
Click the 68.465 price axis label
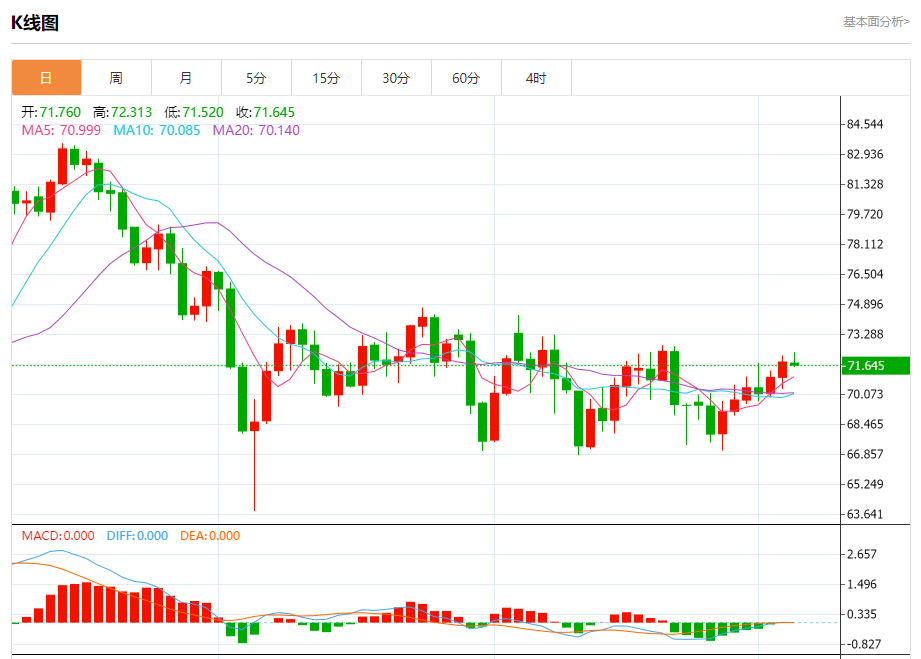865,423
